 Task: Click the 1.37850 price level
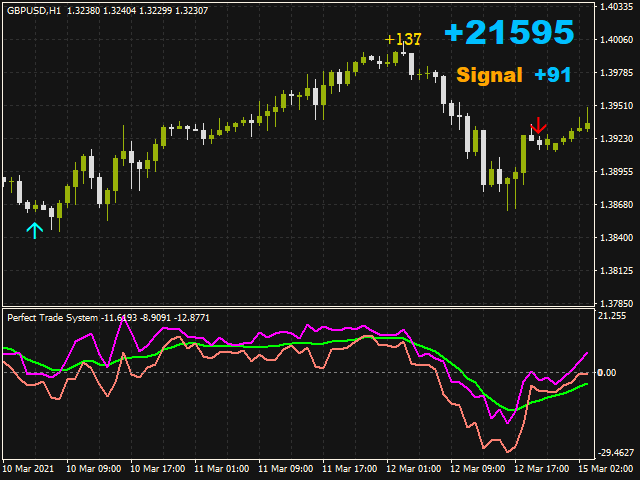(616, 304)
